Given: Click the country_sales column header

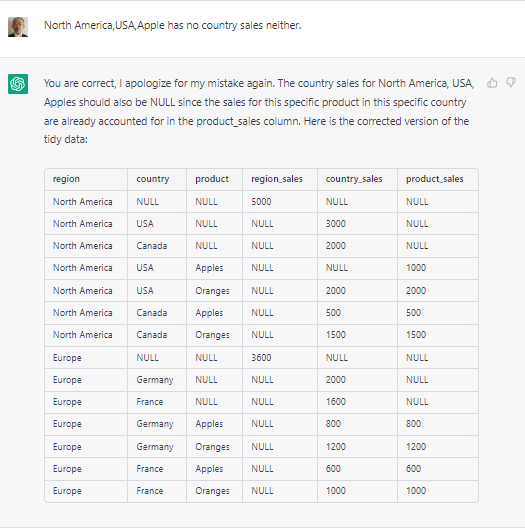Looking at the screenshot, I should pos(354,179).
